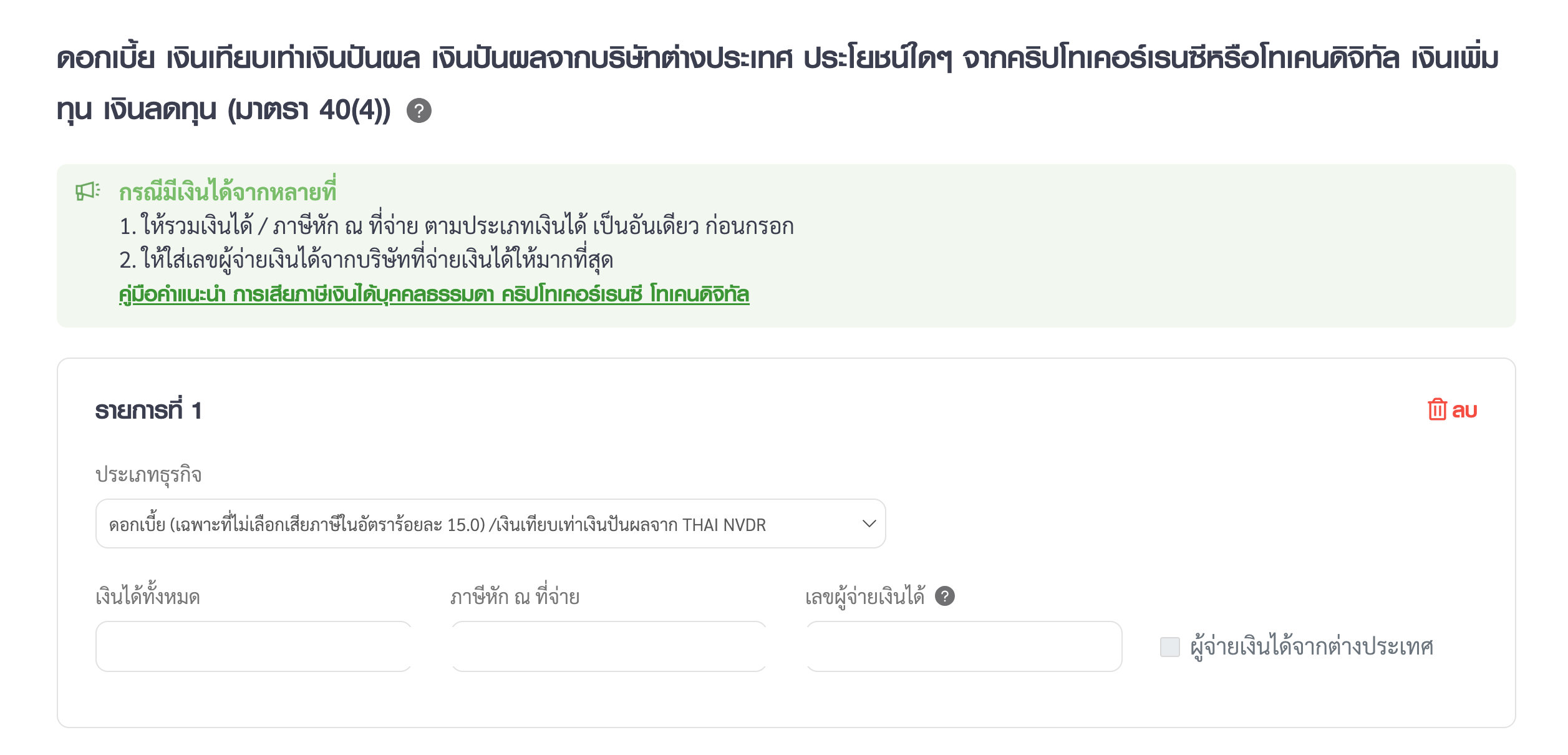Open help icon beside มาตรา 40(4) heading
The image size is (1568, 755).
click(x=419, y=111)
